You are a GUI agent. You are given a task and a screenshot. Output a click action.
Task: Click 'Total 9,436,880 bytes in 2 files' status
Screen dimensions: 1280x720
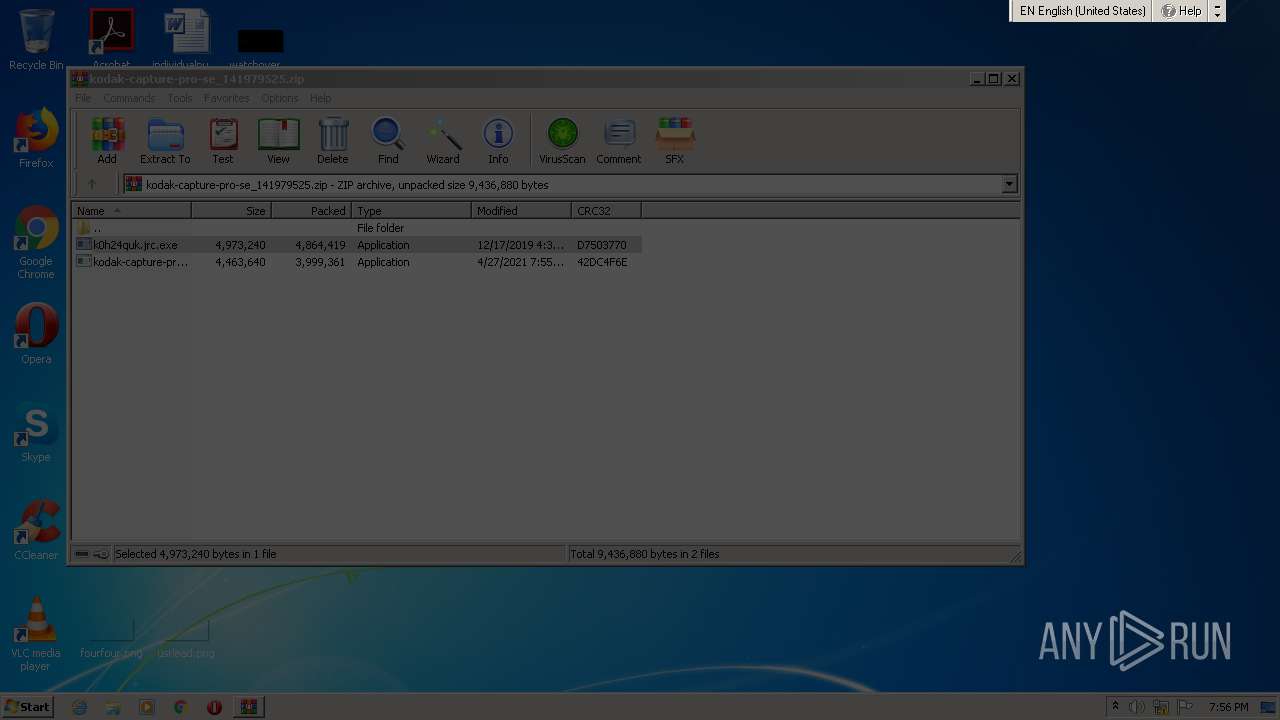645,554
